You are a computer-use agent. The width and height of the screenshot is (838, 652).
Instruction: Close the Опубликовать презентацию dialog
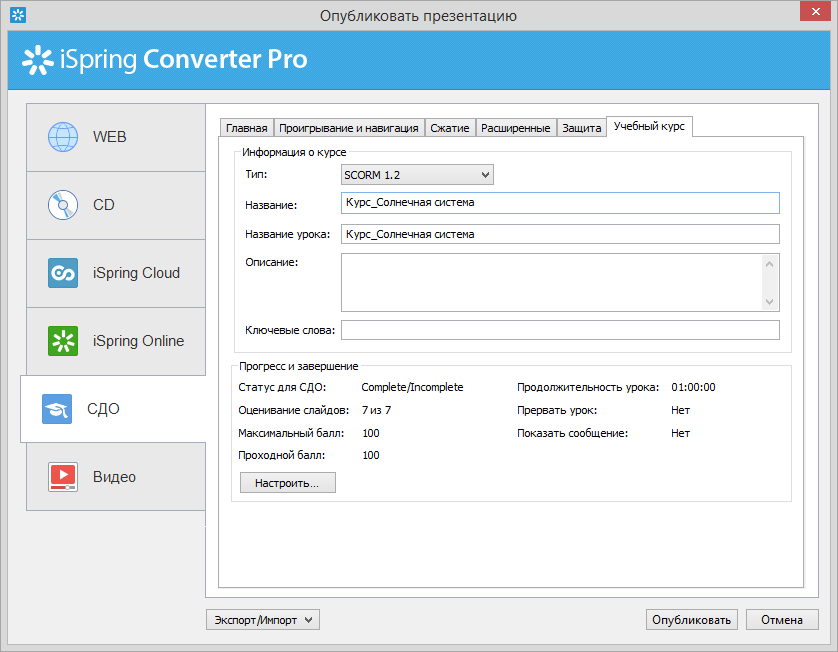click(x=815, y=12)
